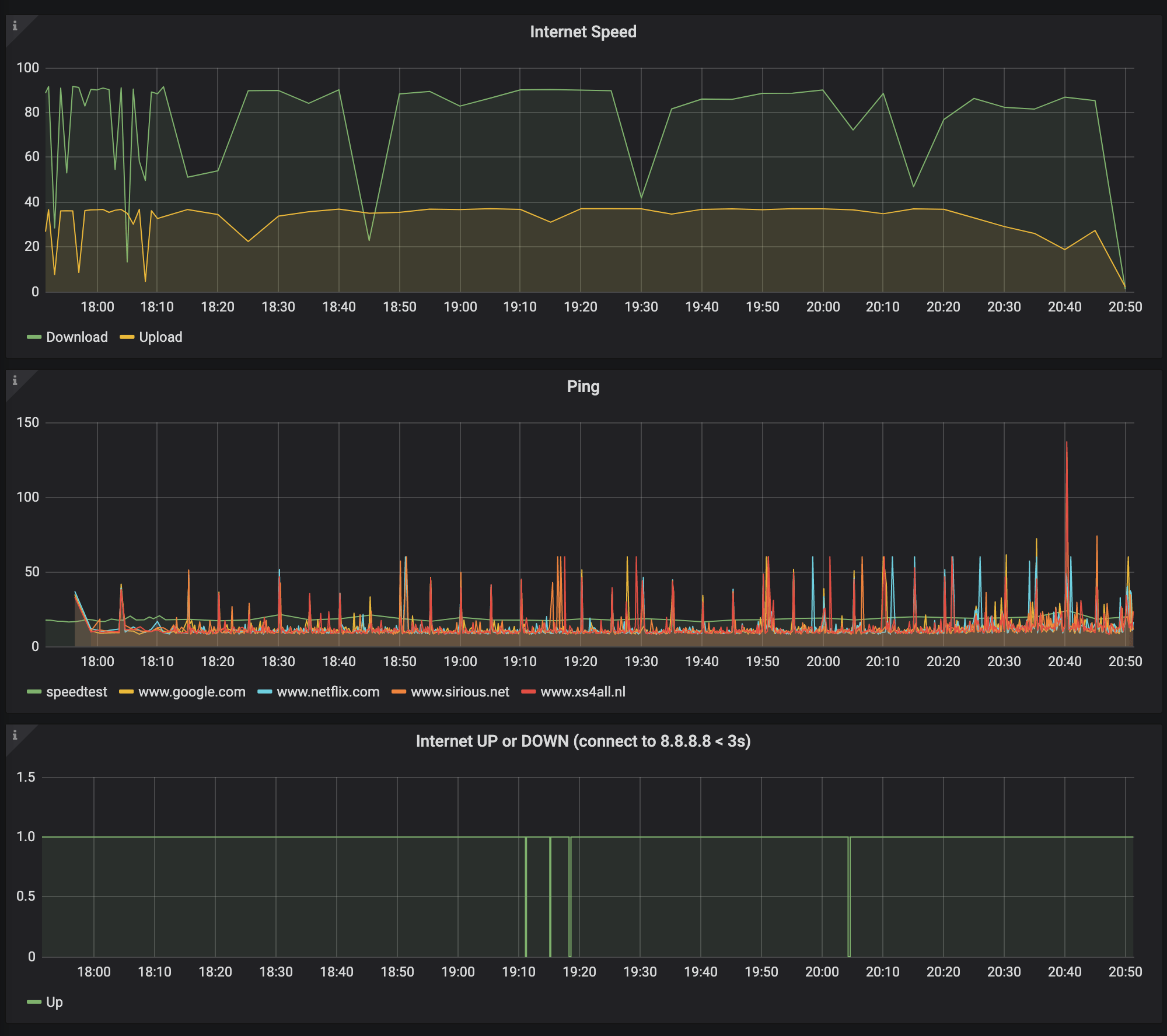Toggle www.xs4all.nl legend entry
Viewport: 1167px width, 1036px height.
tap(582, 692)
